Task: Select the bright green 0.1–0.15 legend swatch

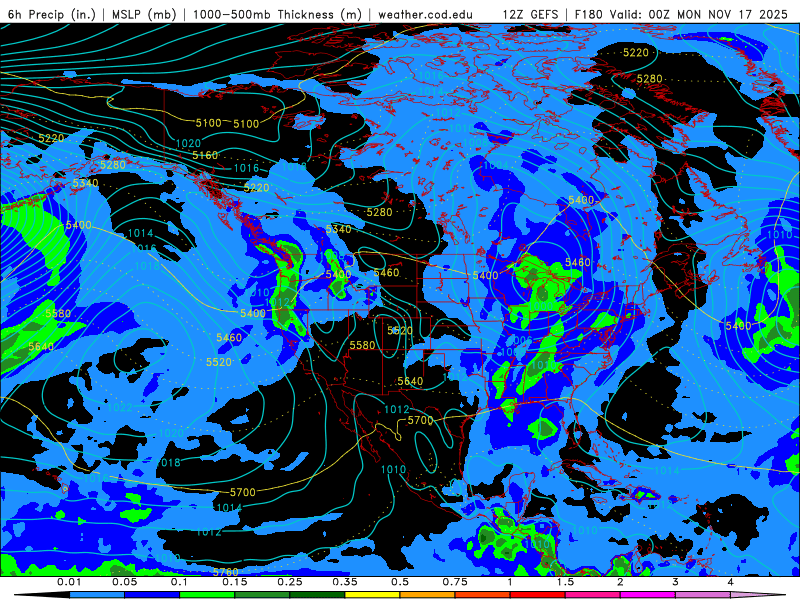Action: tap(207, 595)
